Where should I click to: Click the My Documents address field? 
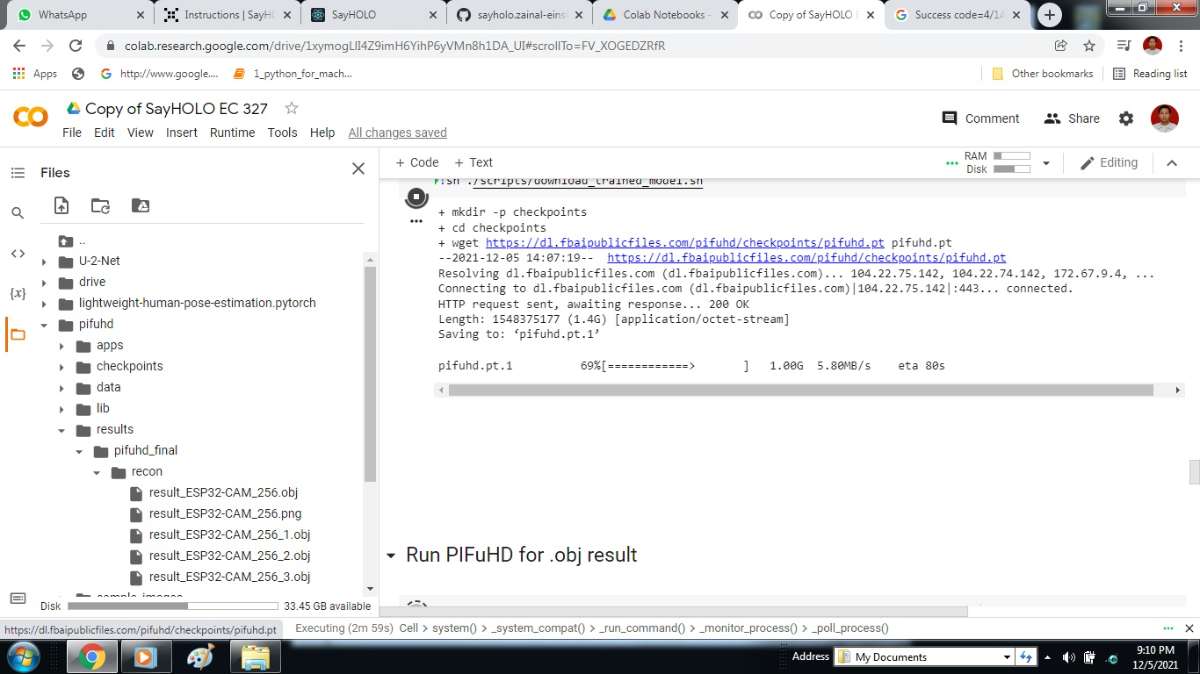(x=924, y=657)
